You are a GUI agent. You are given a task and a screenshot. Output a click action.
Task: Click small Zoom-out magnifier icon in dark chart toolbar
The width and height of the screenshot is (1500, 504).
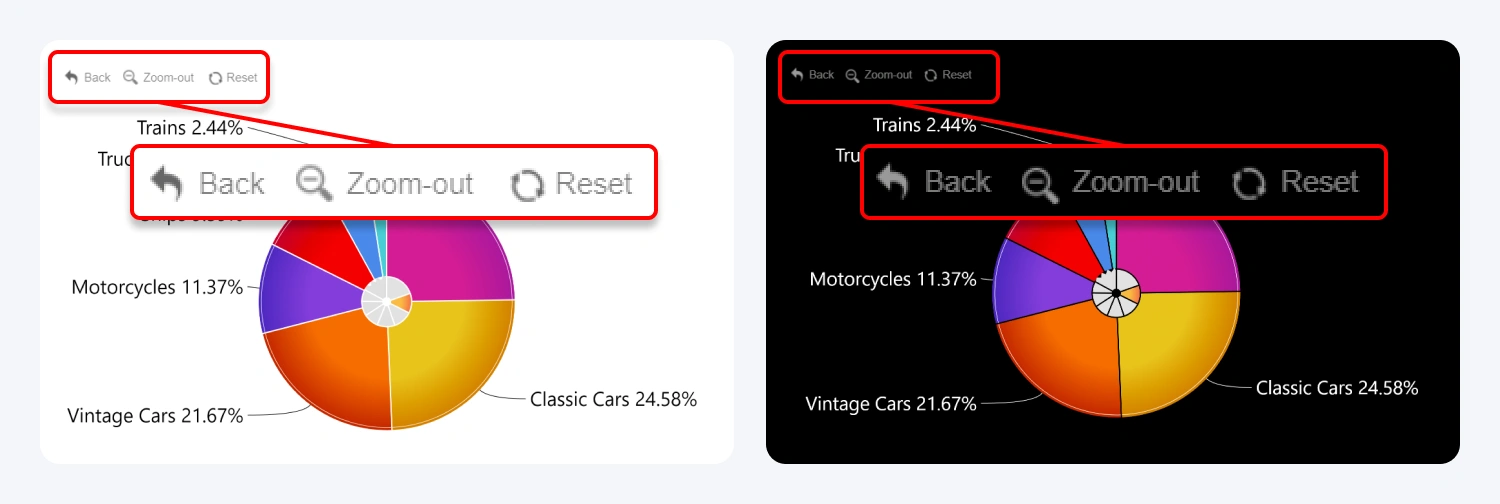click(852, 75)
